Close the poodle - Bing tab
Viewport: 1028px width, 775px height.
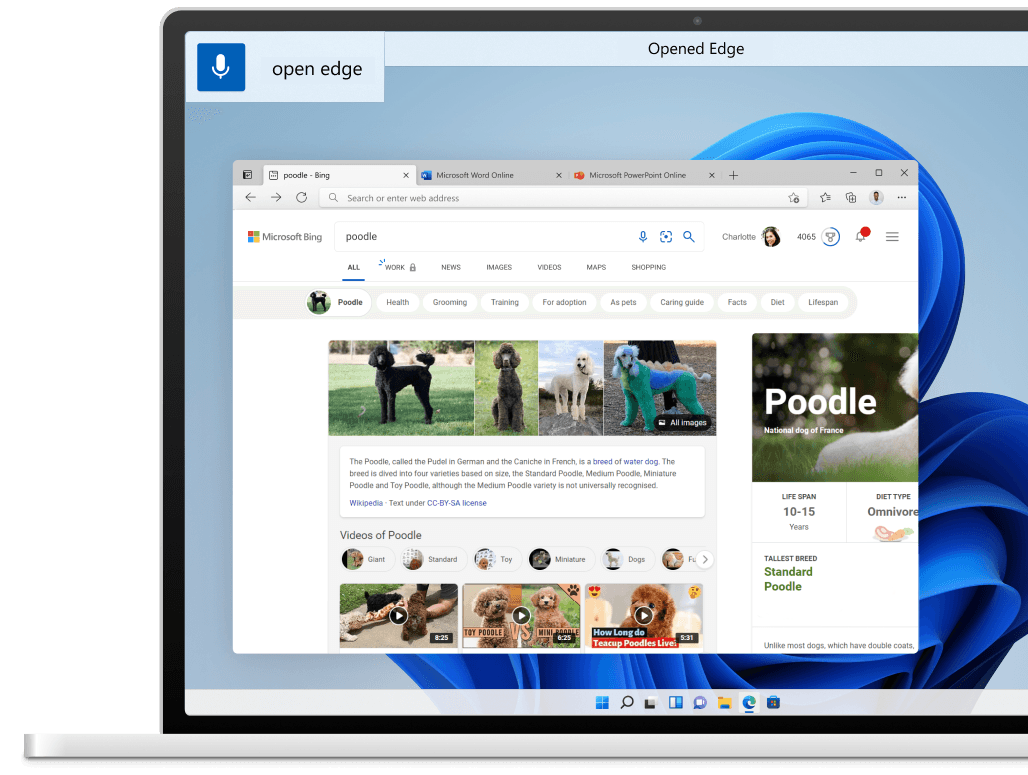point(406,175)
